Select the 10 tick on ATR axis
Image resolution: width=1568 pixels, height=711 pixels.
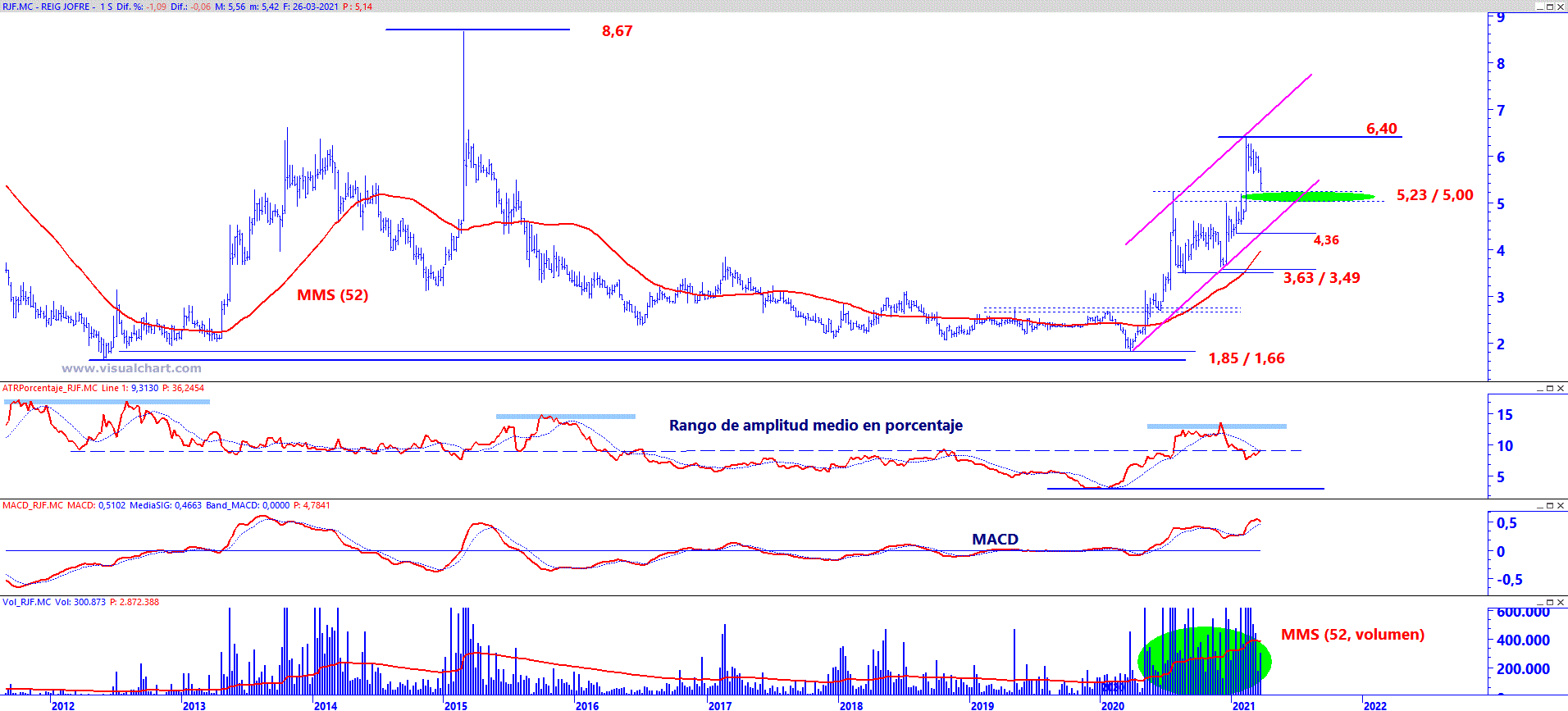pyautogui.click(x=1505, y=446)
